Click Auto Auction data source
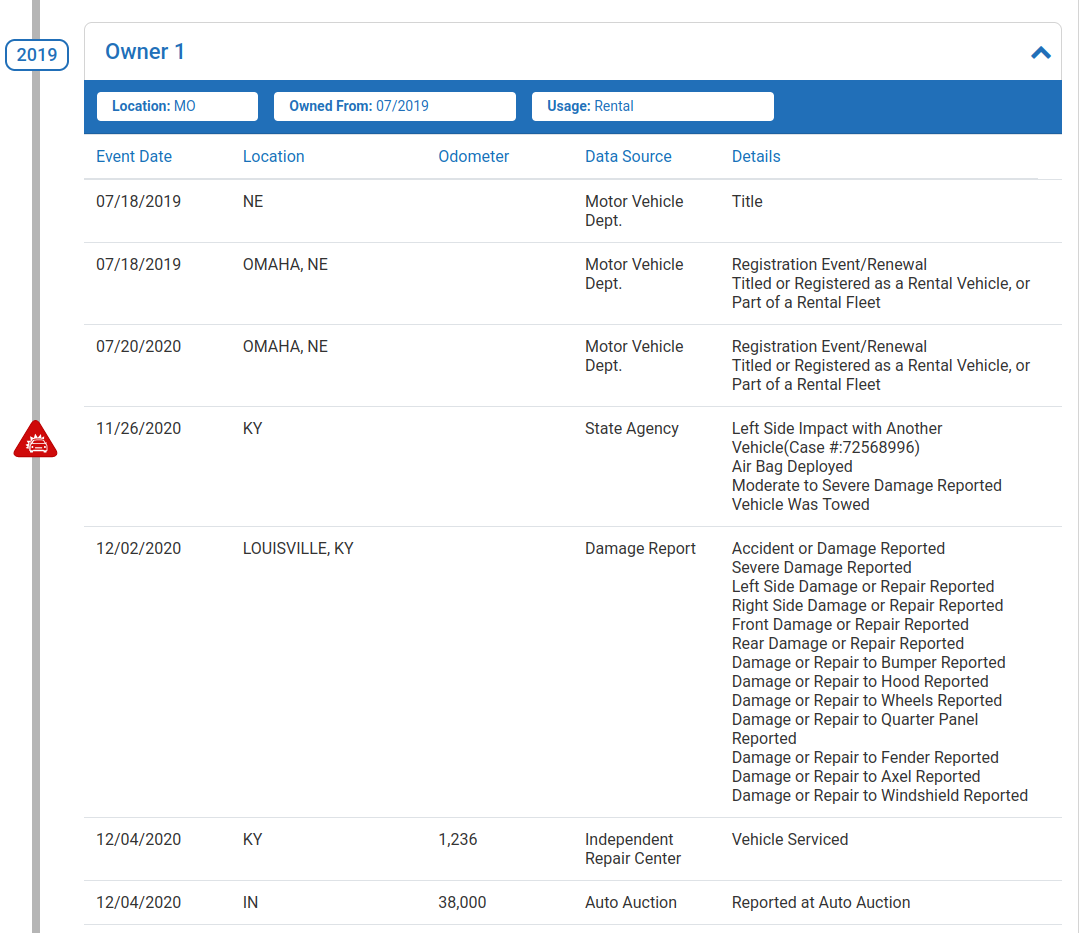This screenshot has width=1082, height=933. tap(630, 903)
